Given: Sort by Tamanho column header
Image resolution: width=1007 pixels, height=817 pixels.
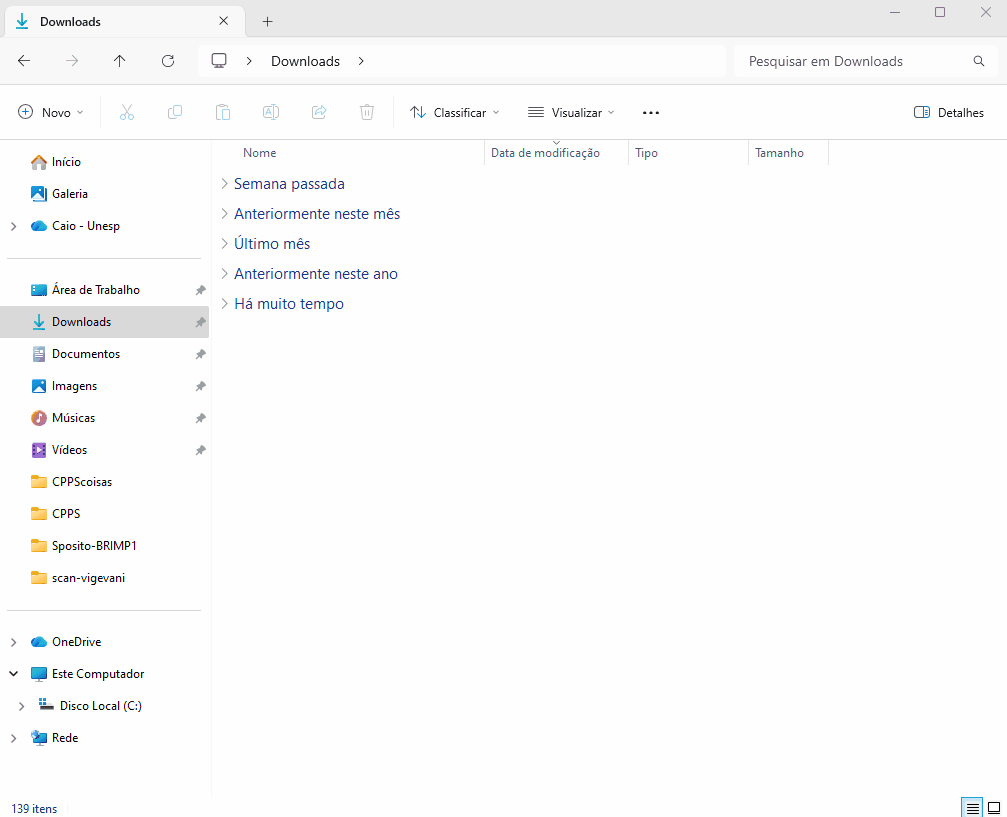Looking at the screenshot, I should point(779,153).
